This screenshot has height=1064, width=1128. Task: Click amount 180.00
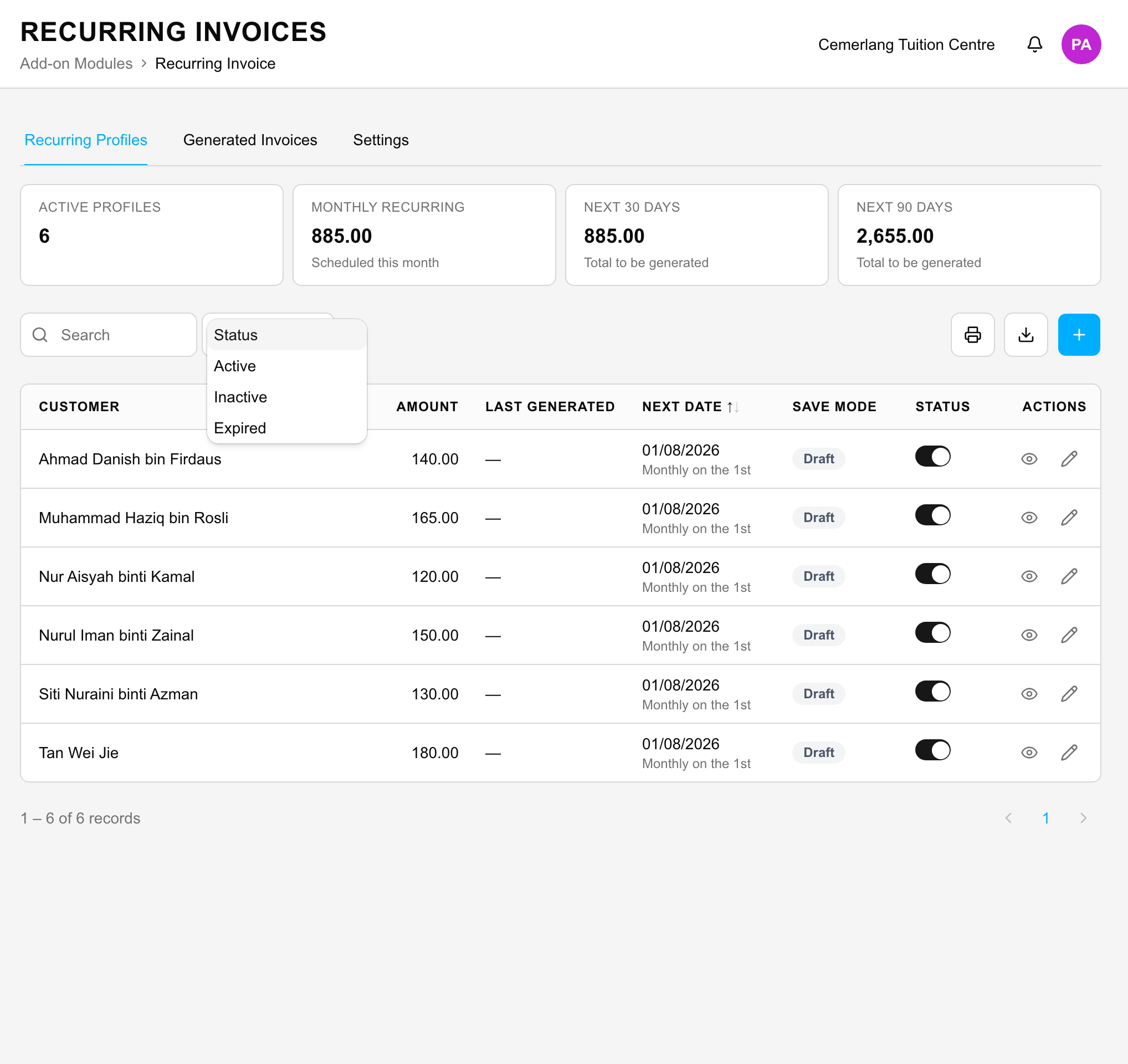click(x=434, y=753)
